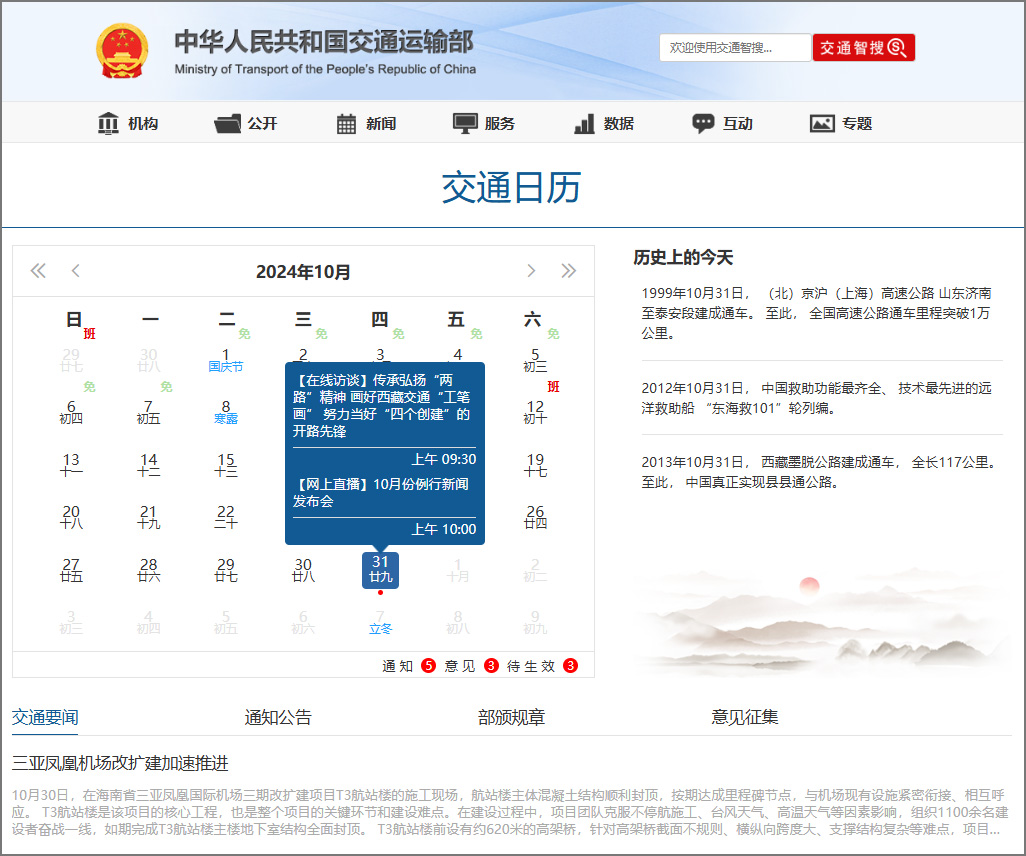The width and height of the screenshot is (1026, 856).
Task: Click the 通知 filter label
Action: coord(397,666)
